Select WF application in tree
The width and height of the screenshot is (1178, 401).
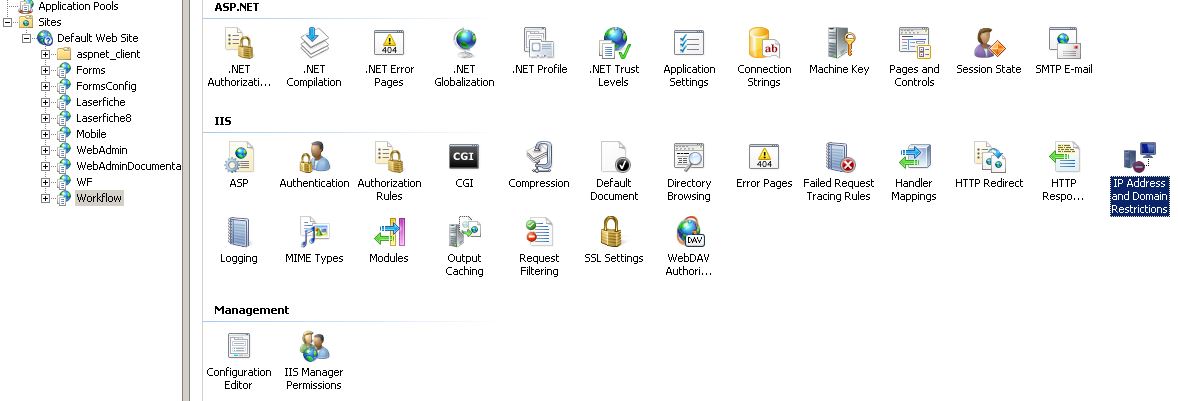[84, 182]
